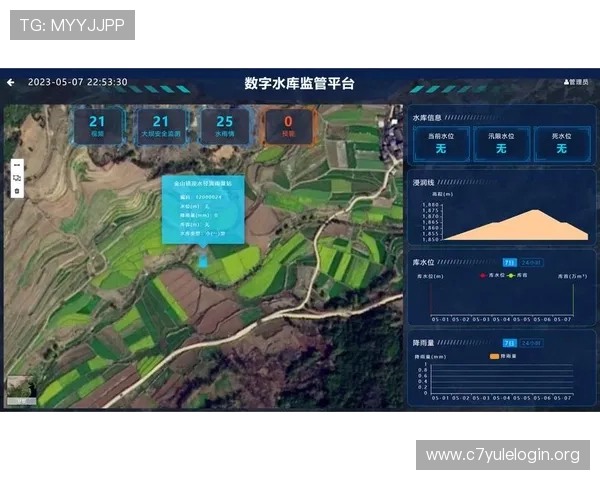This screenshot has height=480, width=600.
Task: Open the orange 0 alarm stat card
Action: (x=289, y=126)
